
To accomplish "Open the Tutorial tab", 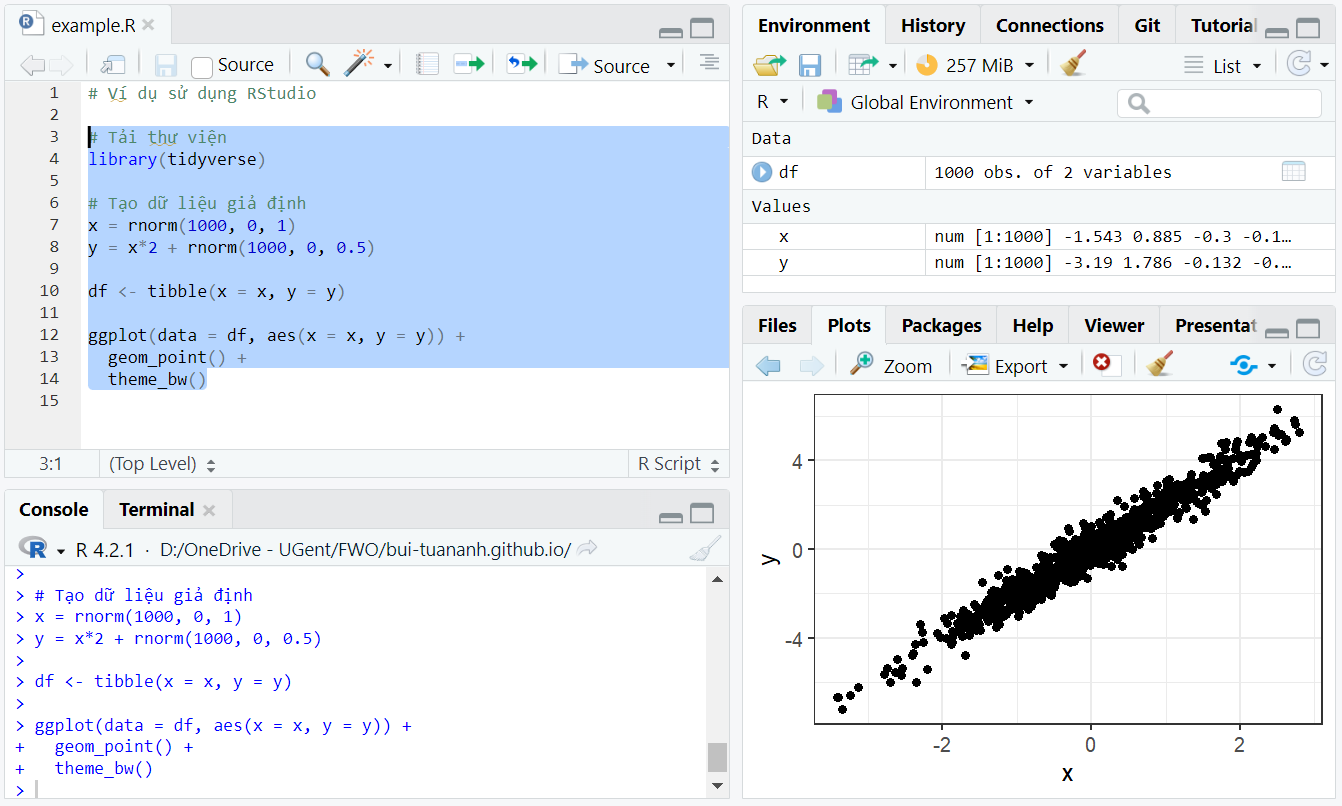I will pyautogui.click(x=1224, y=26).
